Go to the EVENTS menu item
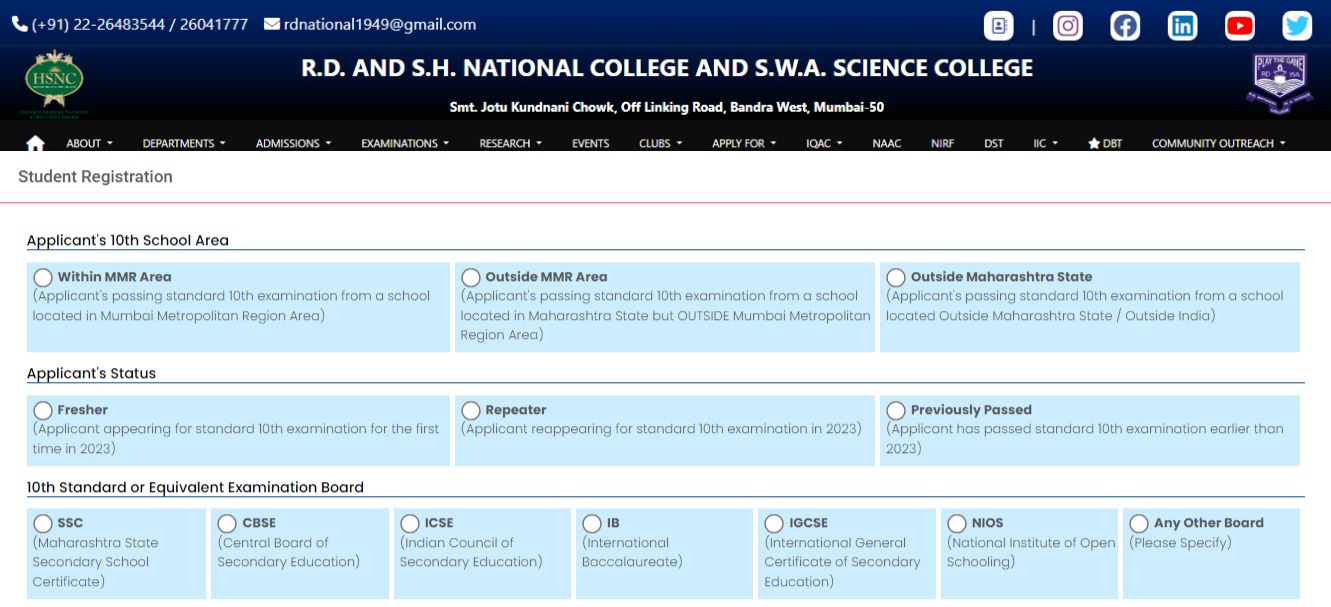1331x607 pixels. [590, 144]
